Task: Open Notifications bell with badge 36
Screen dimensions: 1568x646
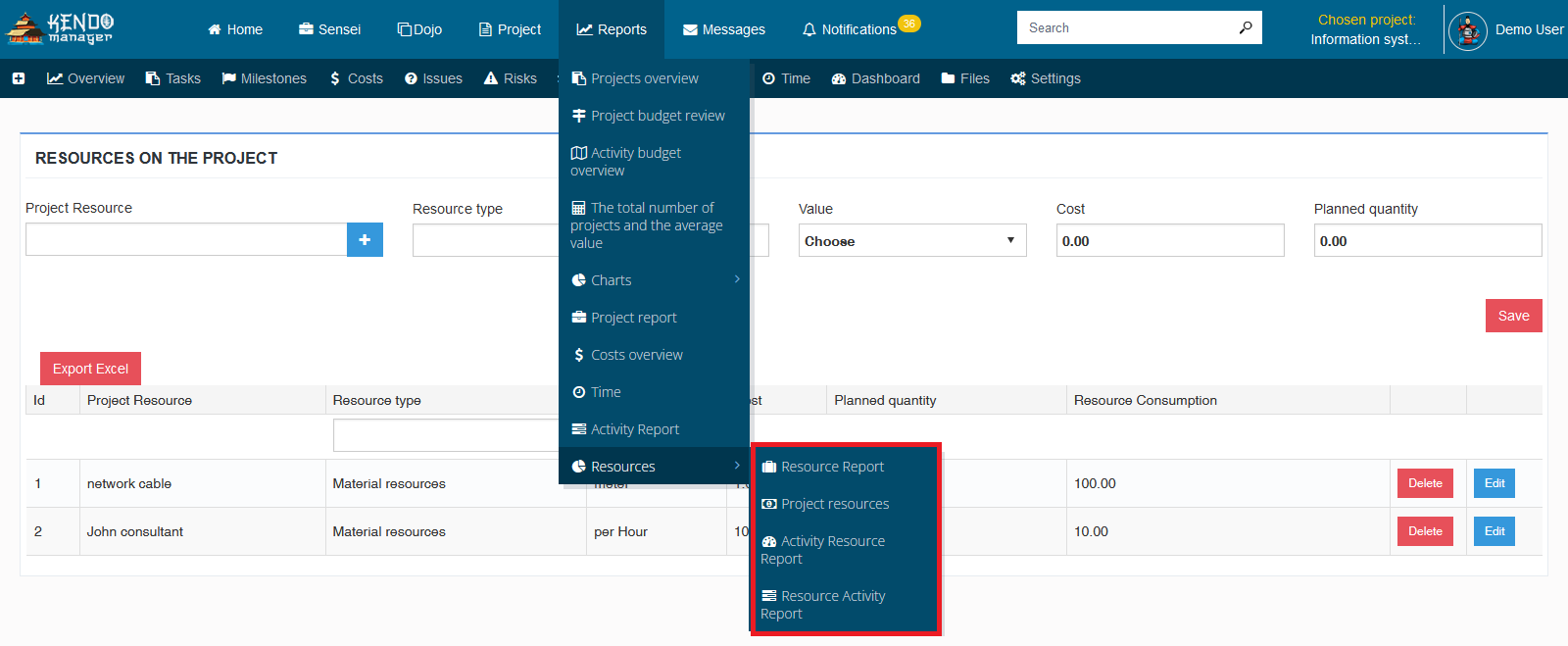Action: (x=859, y=29)
